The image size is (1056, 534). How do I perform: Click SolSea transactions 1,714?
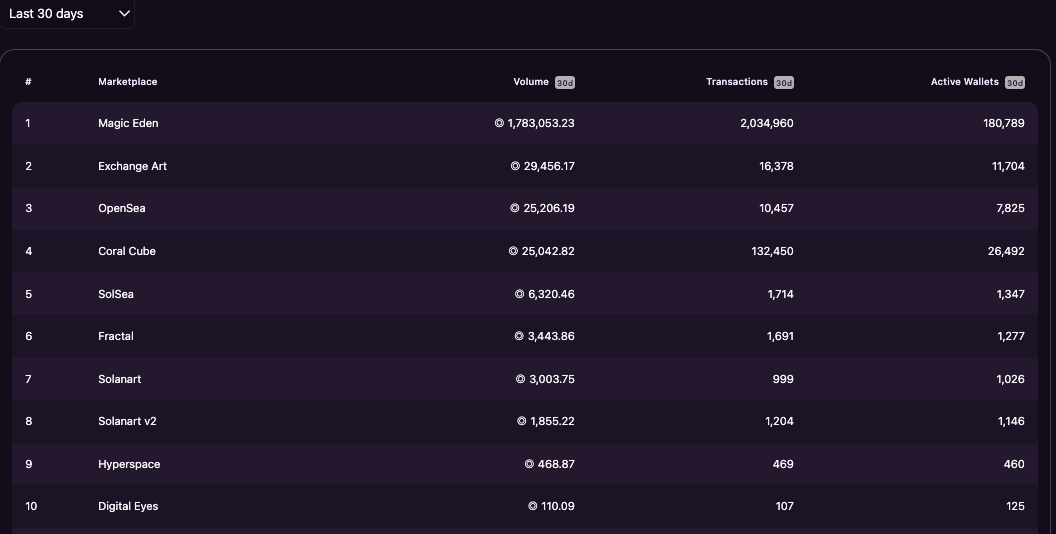coord(781,294)
